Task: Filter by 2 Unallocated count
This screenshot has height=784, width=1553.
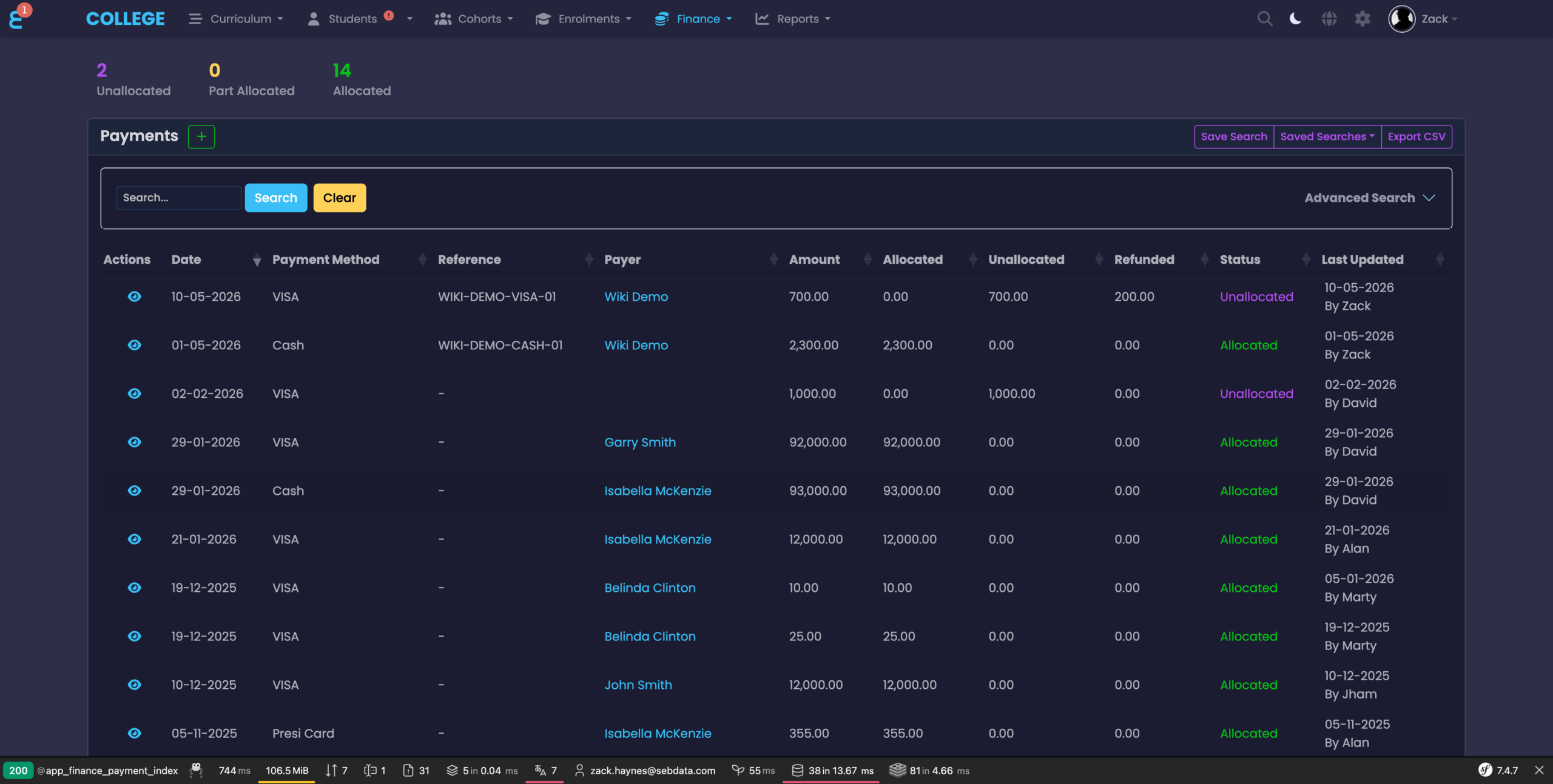Action: point(133,79)
